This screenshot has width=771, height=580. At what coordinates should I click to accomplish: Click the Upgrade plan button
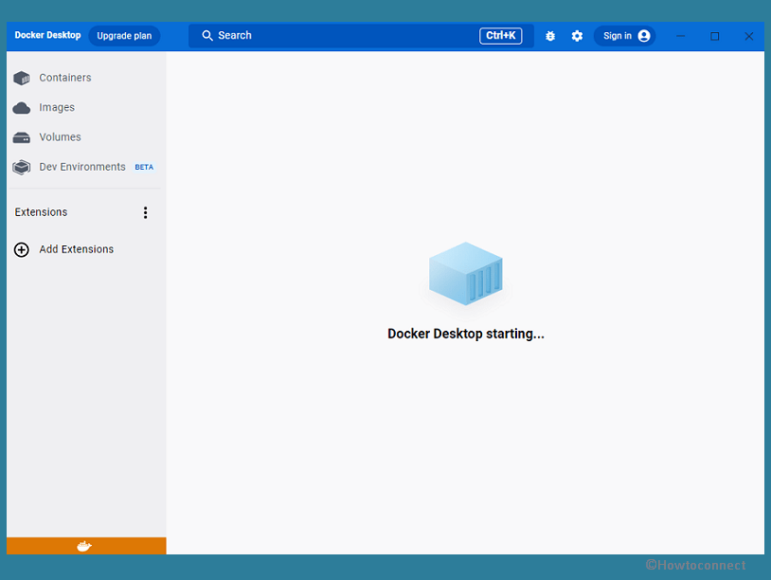pos(124,36)
